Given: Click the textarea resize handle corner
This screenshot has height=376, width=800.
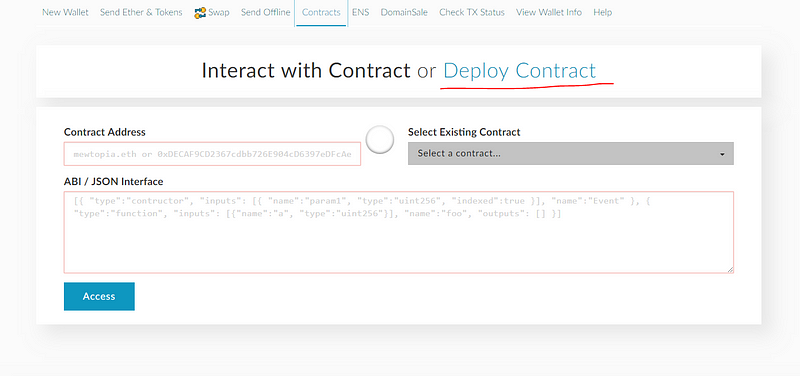Looking at the screenshot, I should pyautogui.click(x=731, y=269).
